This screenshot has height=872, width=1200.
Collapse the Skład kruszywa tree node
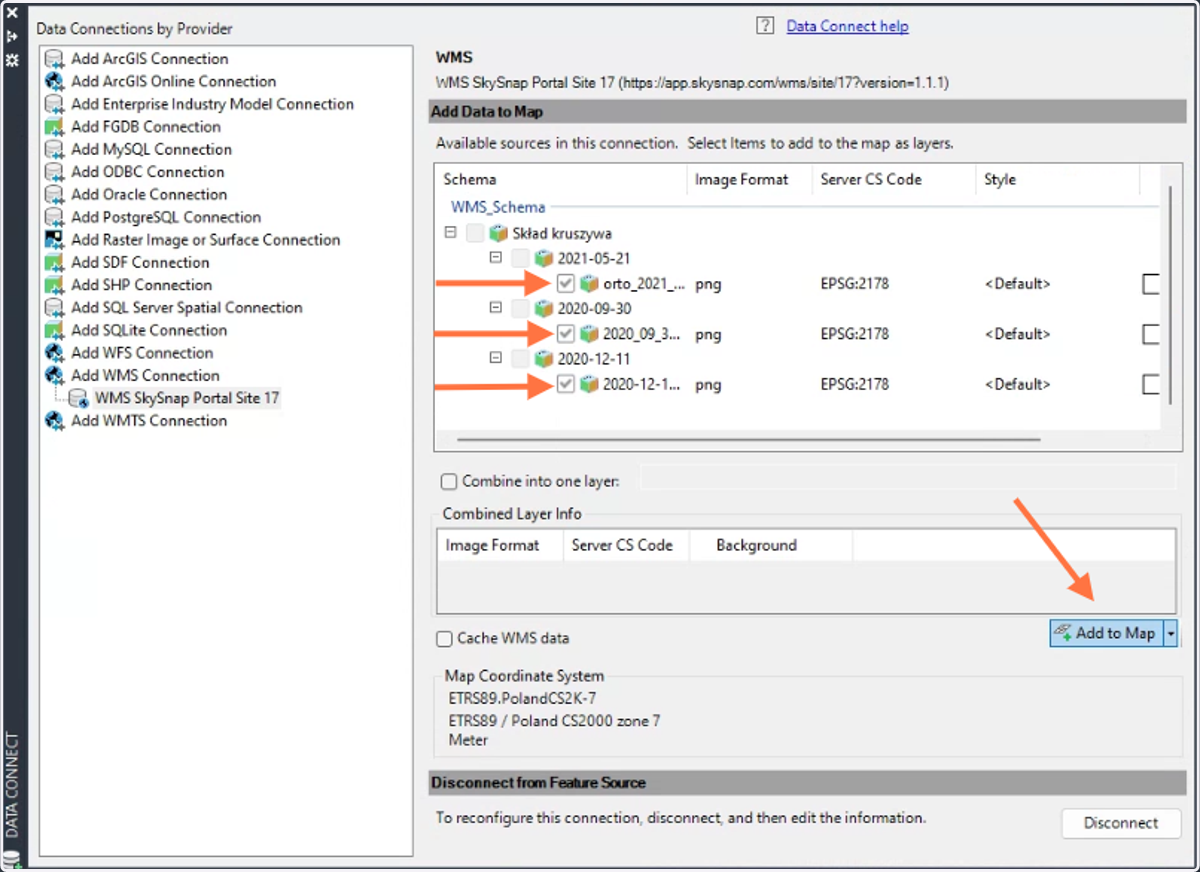pyautogui.click(x=450, y=232)
